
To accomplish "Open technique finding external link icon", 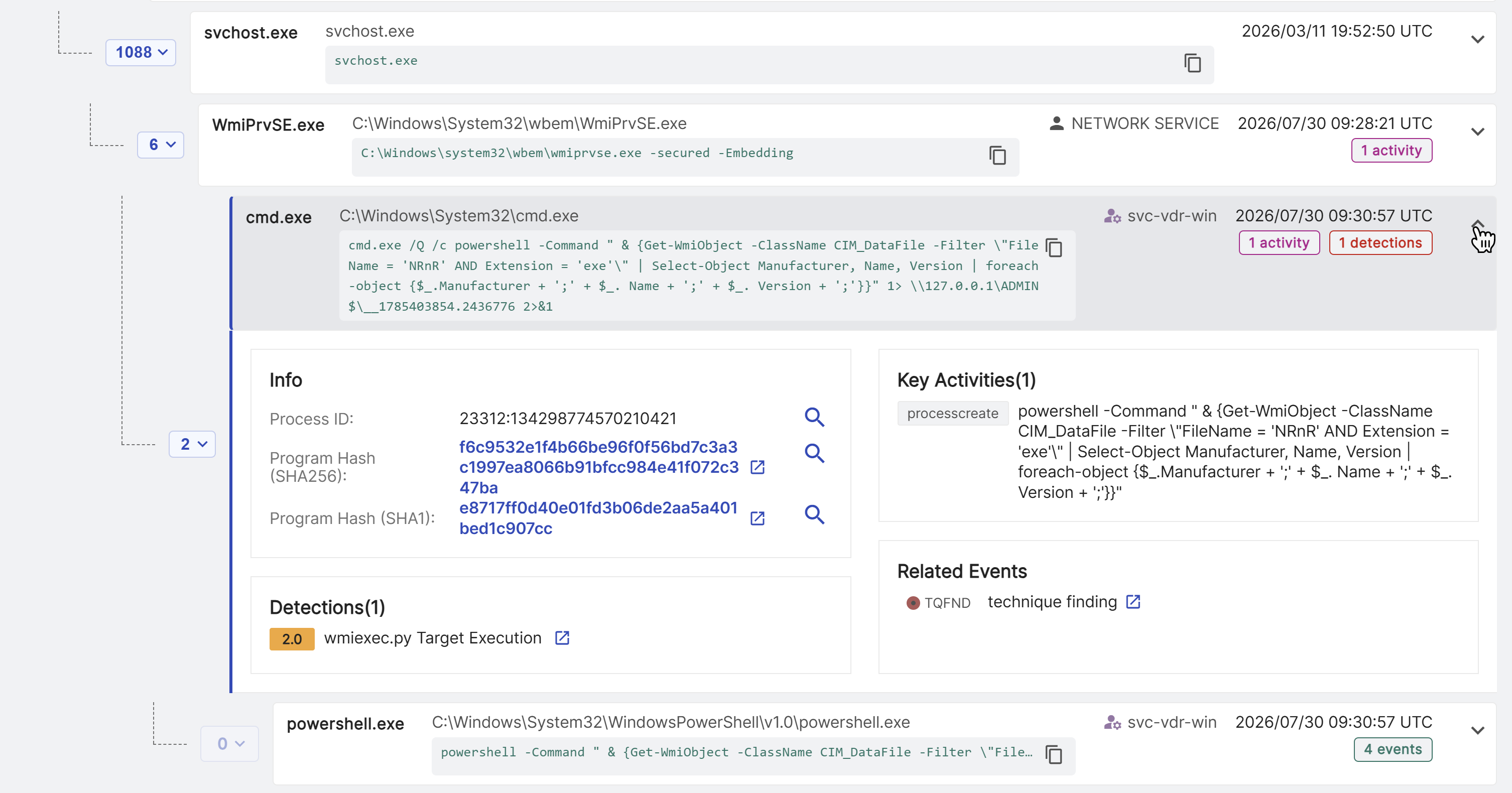I will pyautogui.click(x=1133, y=602).
